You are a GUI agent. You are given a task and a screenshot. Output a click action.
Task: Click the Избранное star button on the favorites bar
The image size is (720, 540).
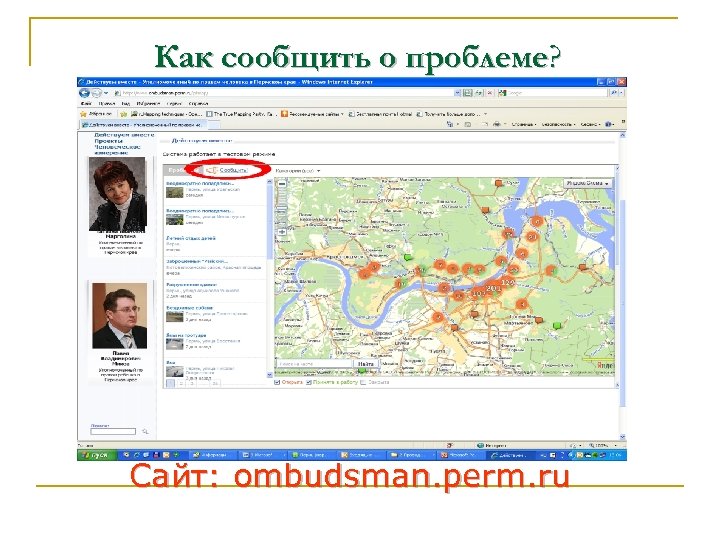(x=96, y=114)
